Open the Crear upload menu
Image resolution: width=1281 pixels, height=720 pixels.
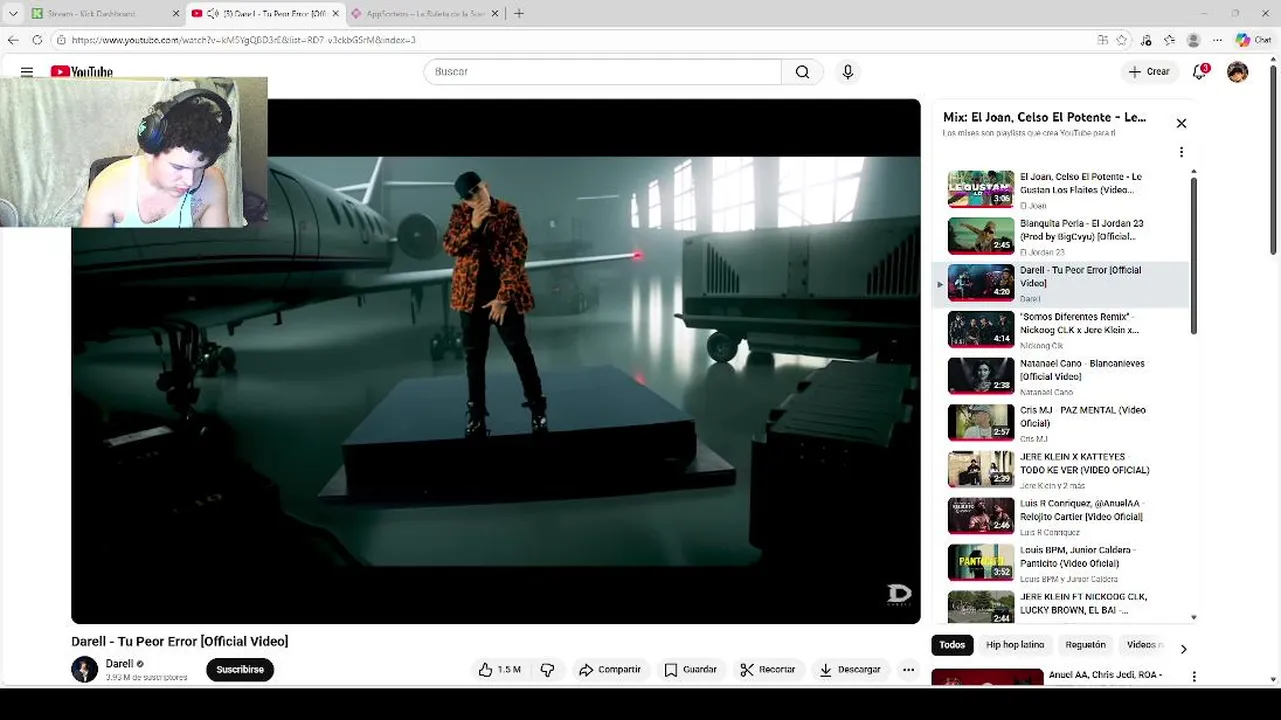pyautogui.click(x=1149, y=72)
